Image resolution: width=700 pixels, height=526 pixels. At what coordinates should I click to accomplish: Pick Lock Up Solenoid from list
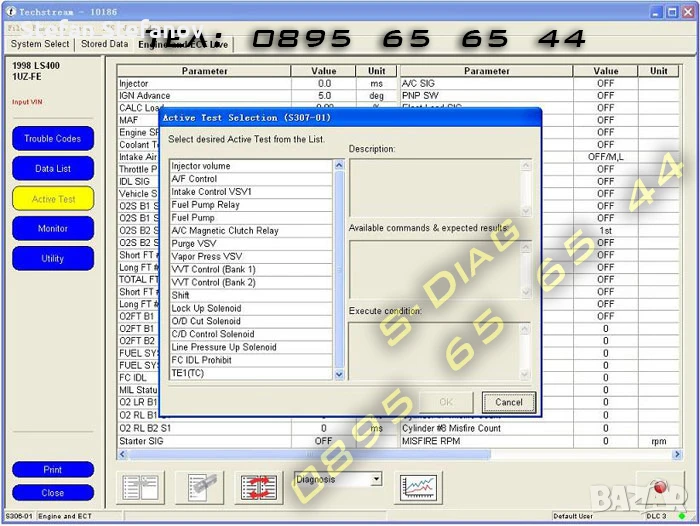[x=250, y=309]
